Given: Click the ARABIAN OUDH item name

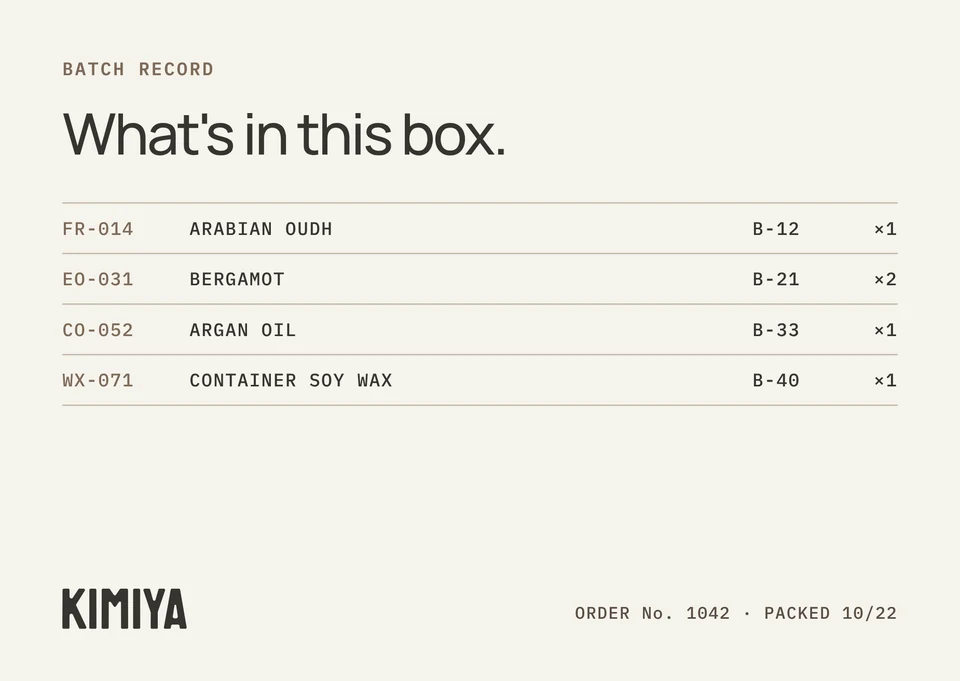Looking at the screenshot, I should [261, 229].
